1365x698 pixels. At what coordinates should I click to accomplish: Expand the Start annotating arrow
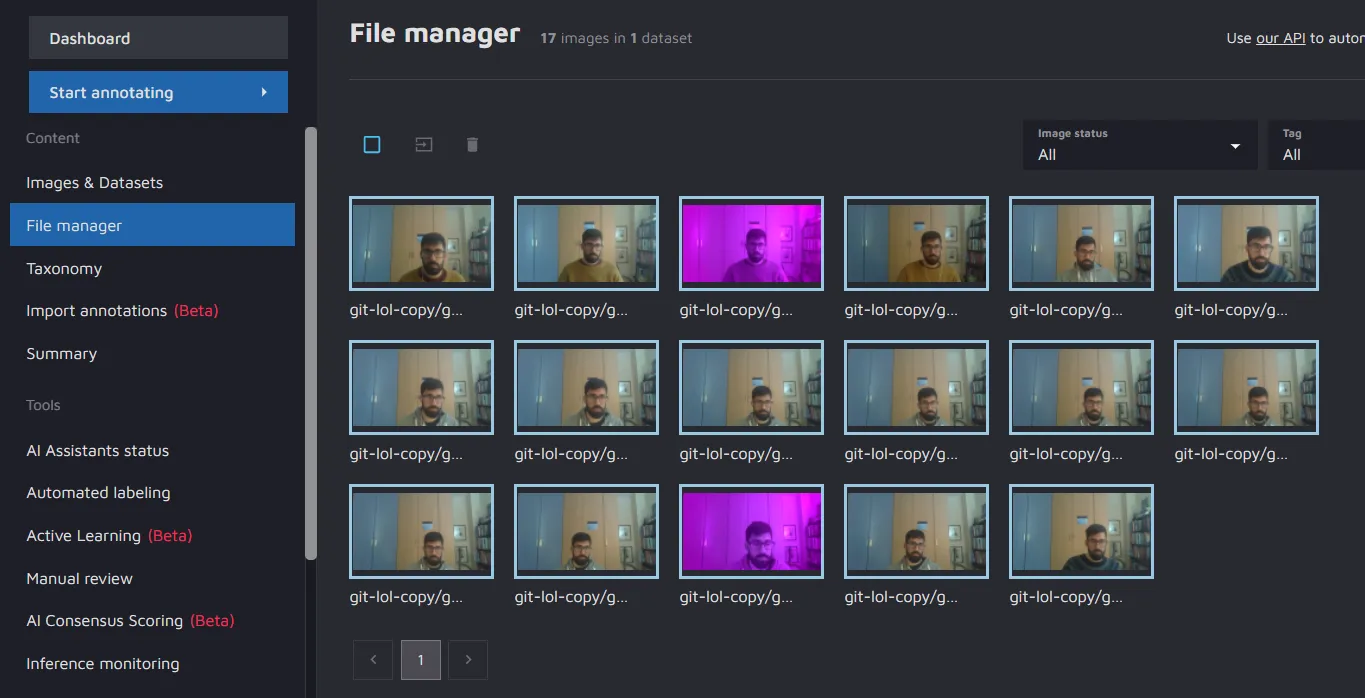tap(264, 92)
